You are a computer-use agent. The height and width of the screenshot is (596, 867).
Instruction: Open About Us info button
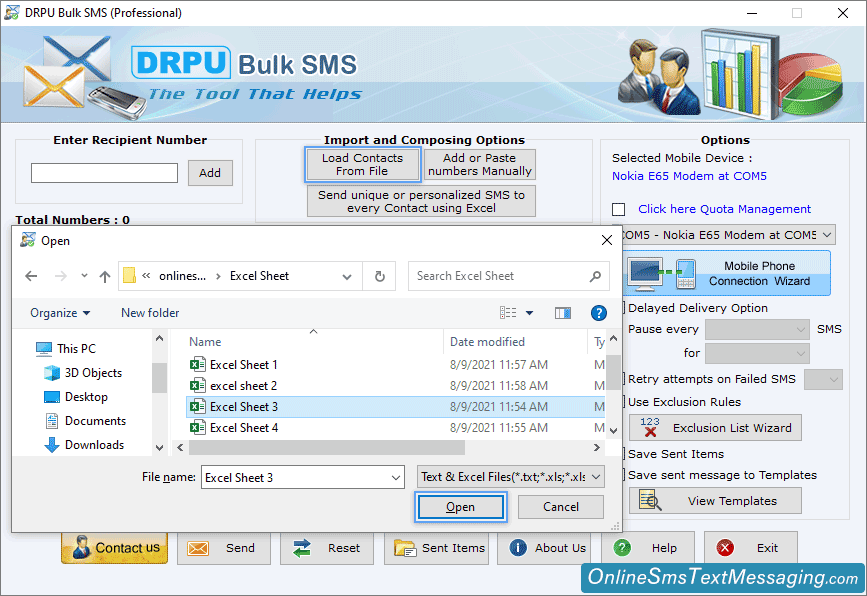[545, 548]
